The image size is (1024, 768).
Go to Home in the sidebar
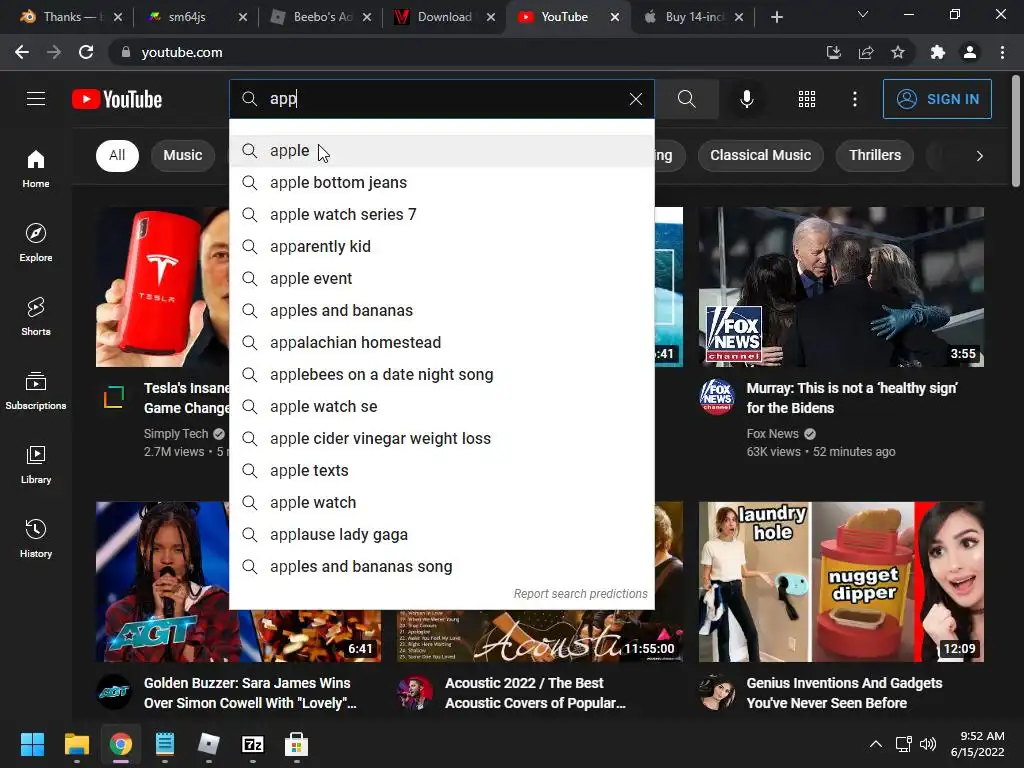[36, 168]
